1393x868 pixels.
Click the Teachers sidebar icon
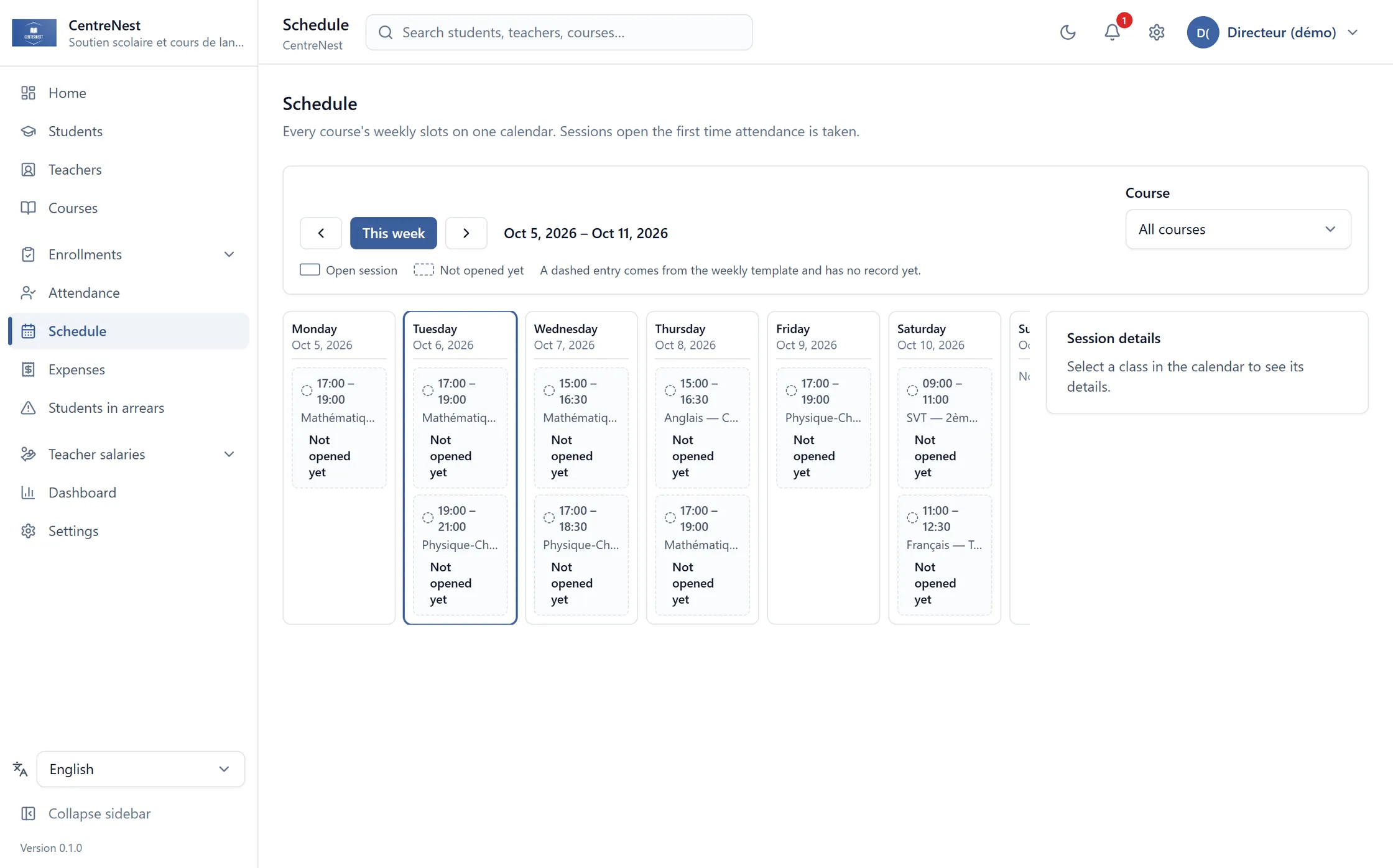[x=28, y=170]
